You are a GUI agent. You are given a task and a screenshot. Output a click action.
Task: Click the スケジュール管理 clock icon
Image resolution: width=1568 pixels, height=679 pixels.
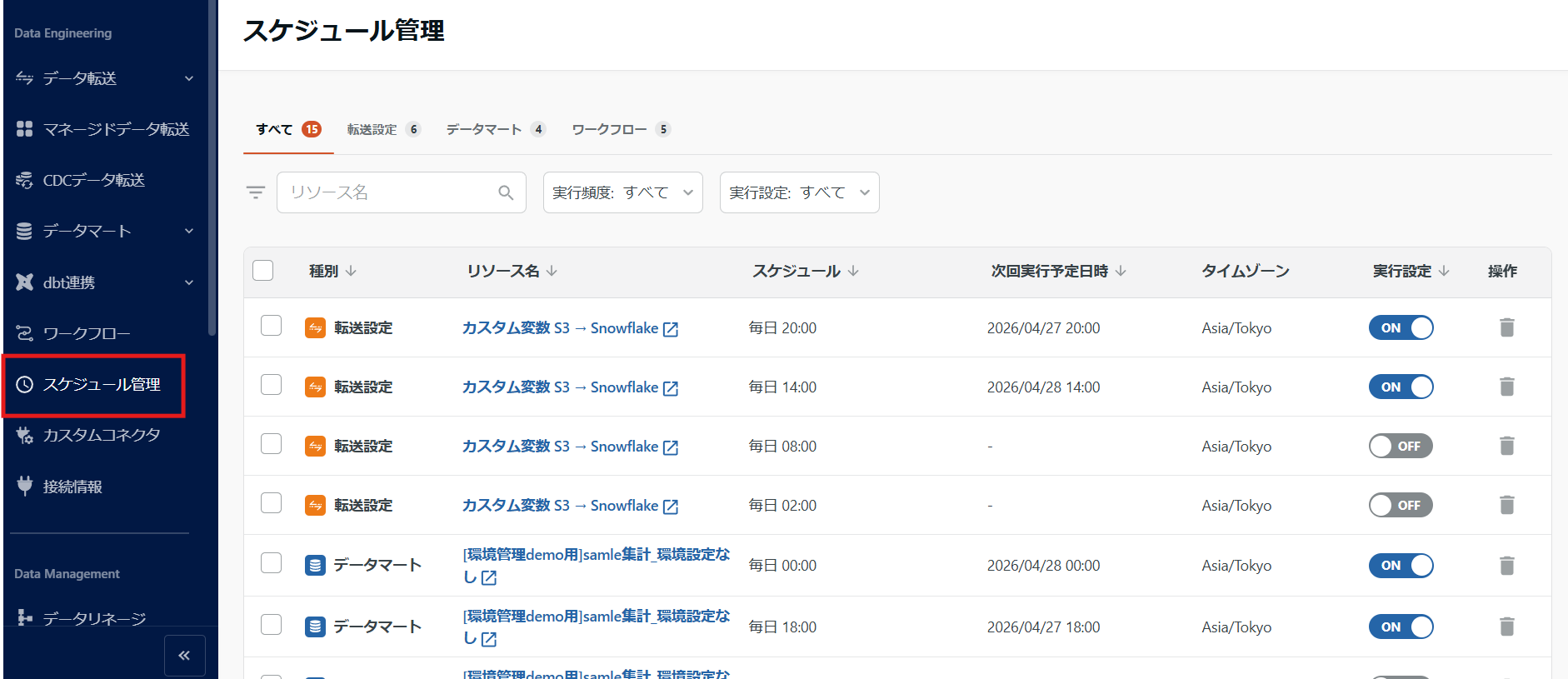pyautogui.click(x=25, y=384)
